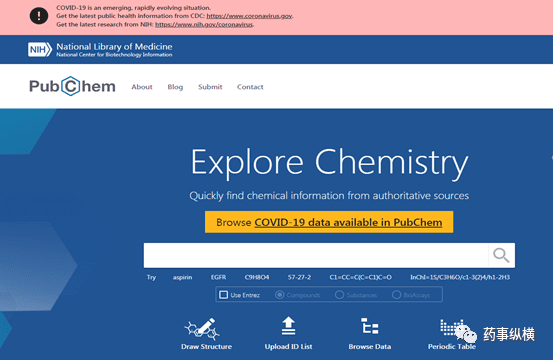Open the Browse Data tree icon
Image resolution: width=553 pixels, height=360 pixels.
tap(370, 326)
